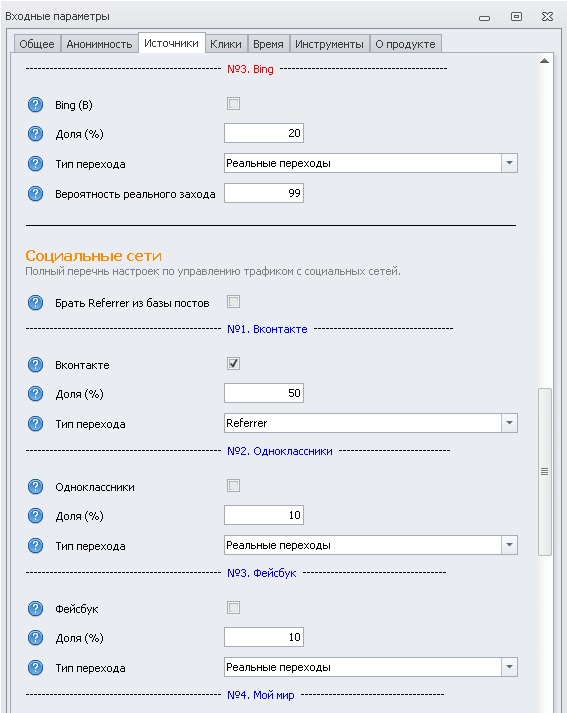Open help icon next to Bing (B)
This screenshot has width=567, height=713.
tap(35, 105)
